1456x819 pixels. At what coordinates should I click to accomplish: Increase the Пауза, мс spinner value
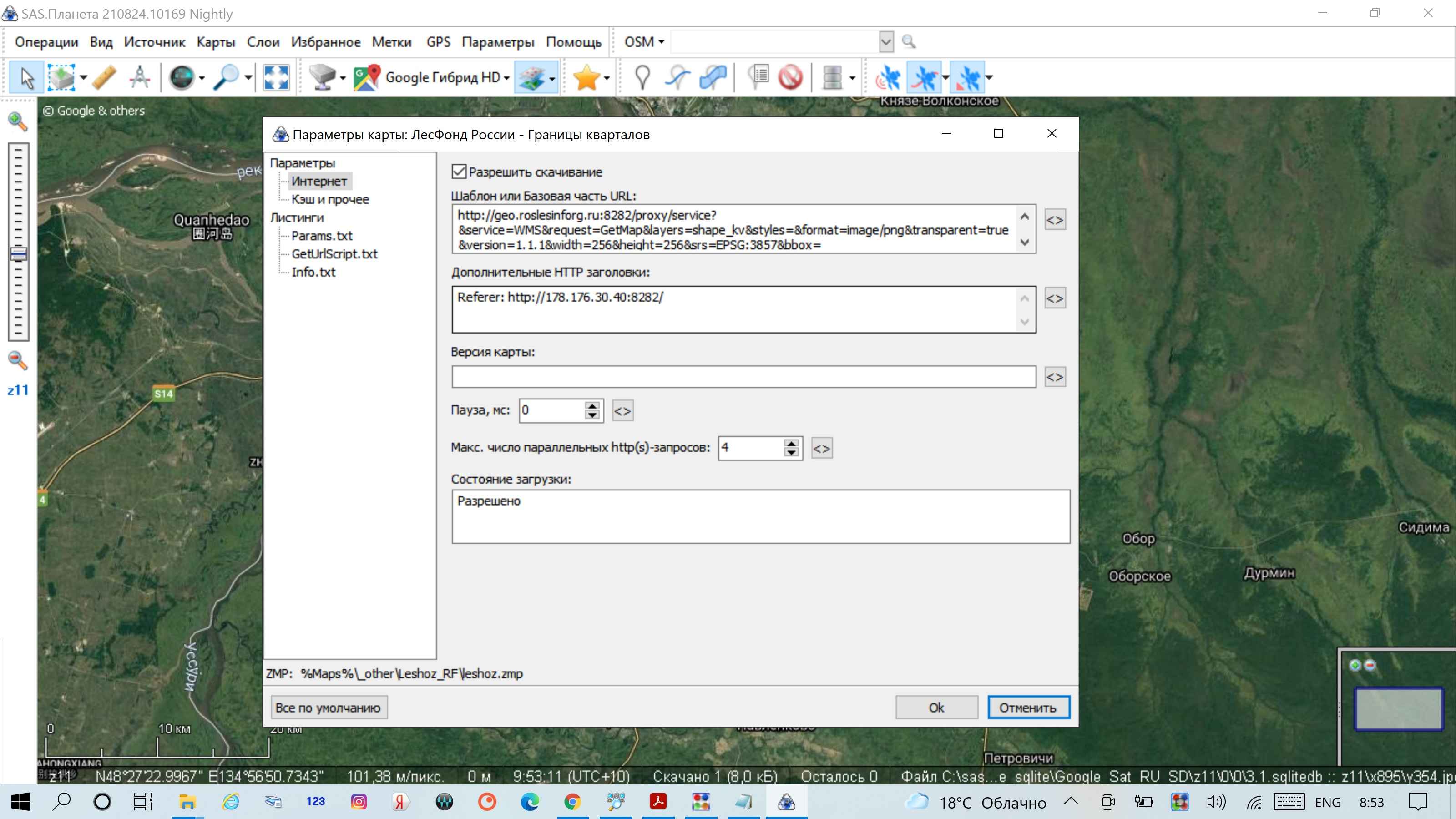pyautogui.click(x=592, y=406)
